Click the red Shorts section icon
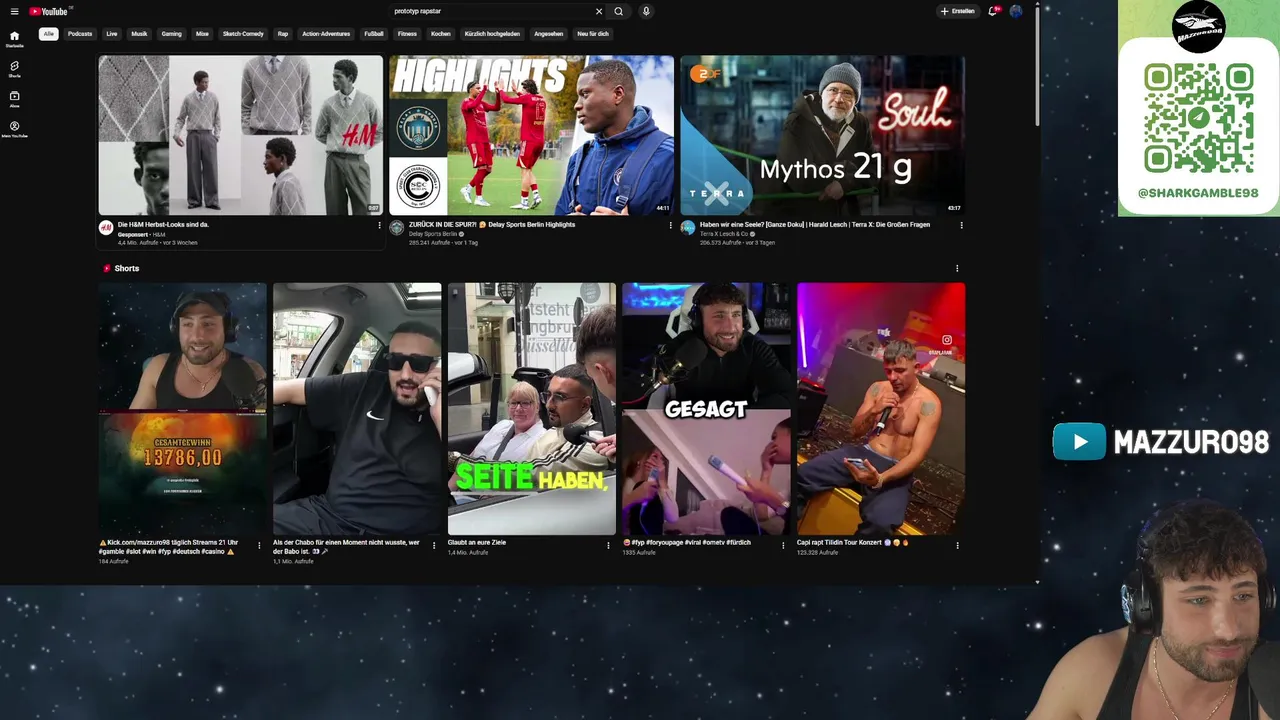 point(106,268)
